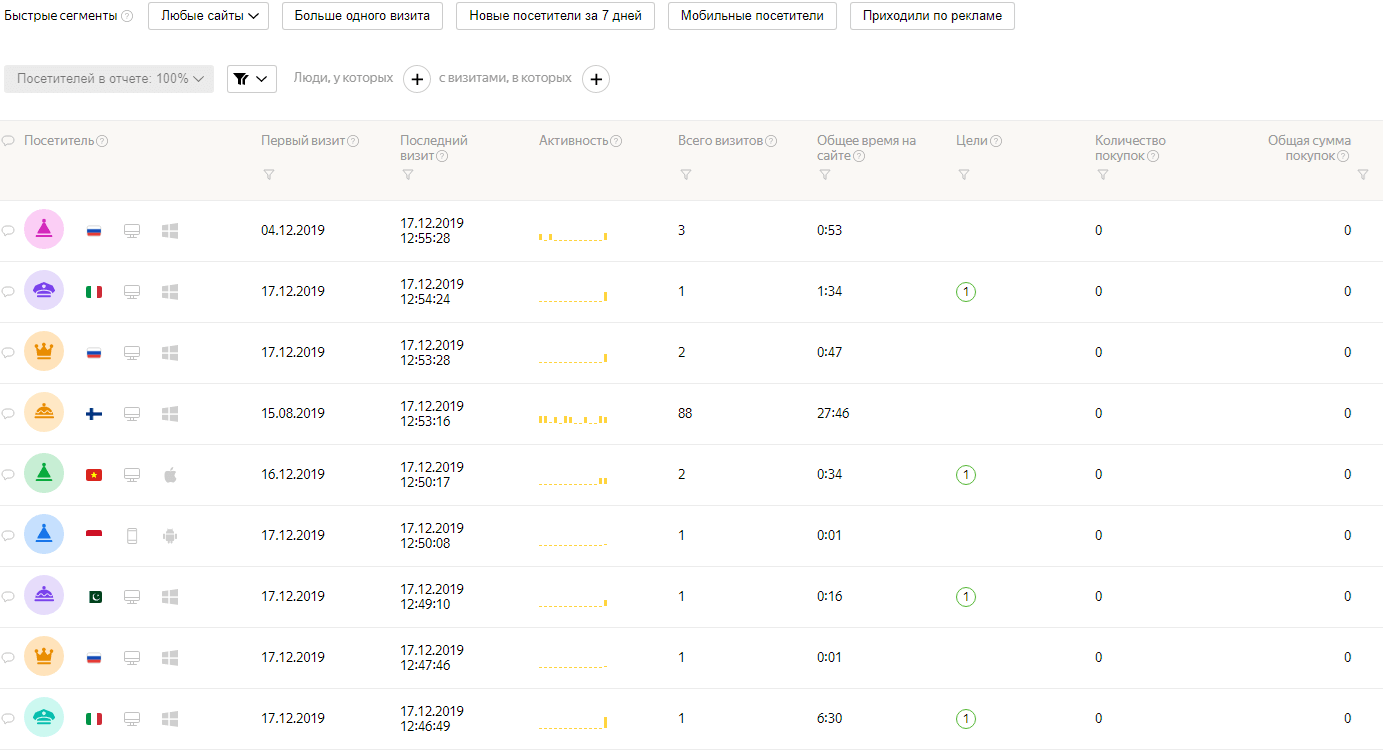Click comment icon for the 12:53:16 visitor

pos(8,413)
